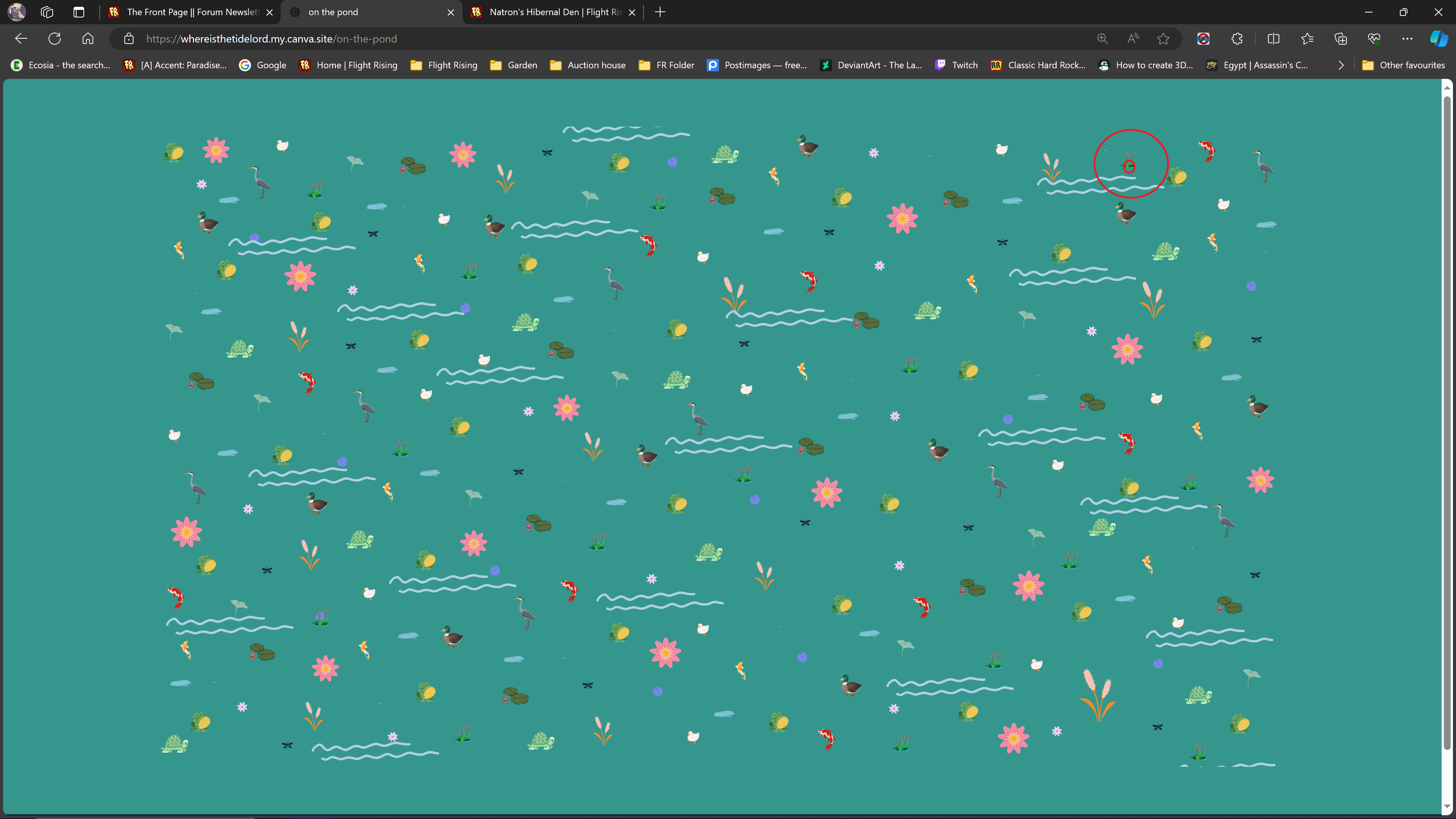Click the zoom magnifier in address bar

[x=1102, y=38]
